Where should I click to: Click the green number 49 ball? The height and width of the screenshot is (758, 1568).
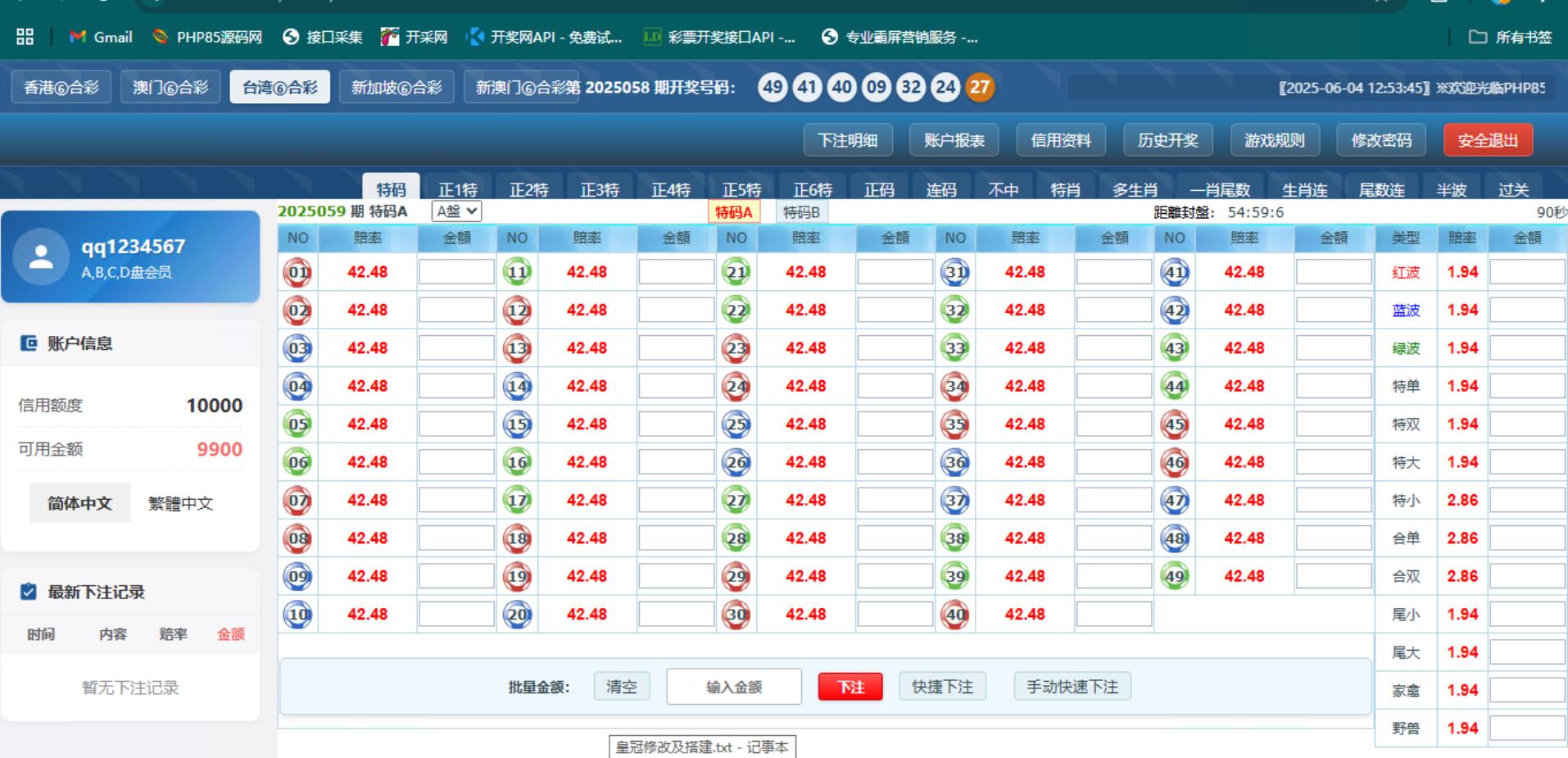[1175, 577]
